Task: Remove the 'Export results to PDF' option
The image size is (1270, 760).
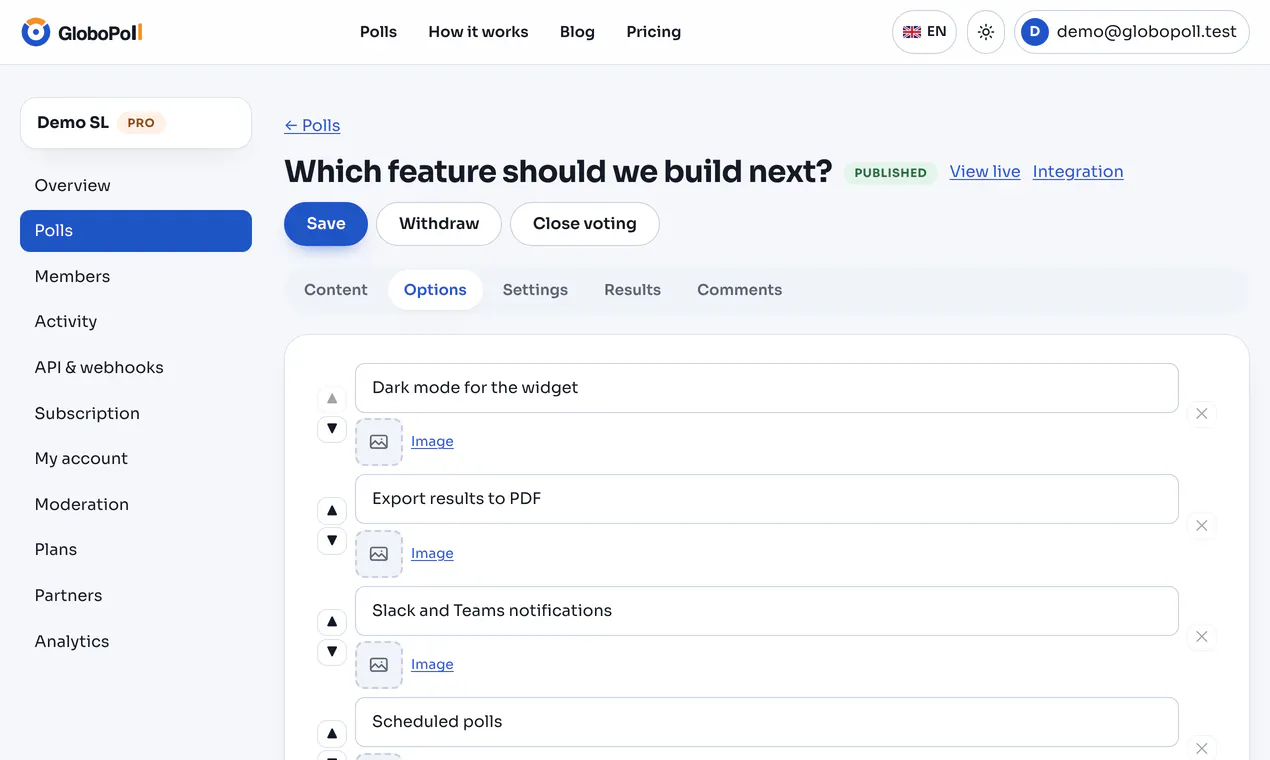Action: point(1202,526)
